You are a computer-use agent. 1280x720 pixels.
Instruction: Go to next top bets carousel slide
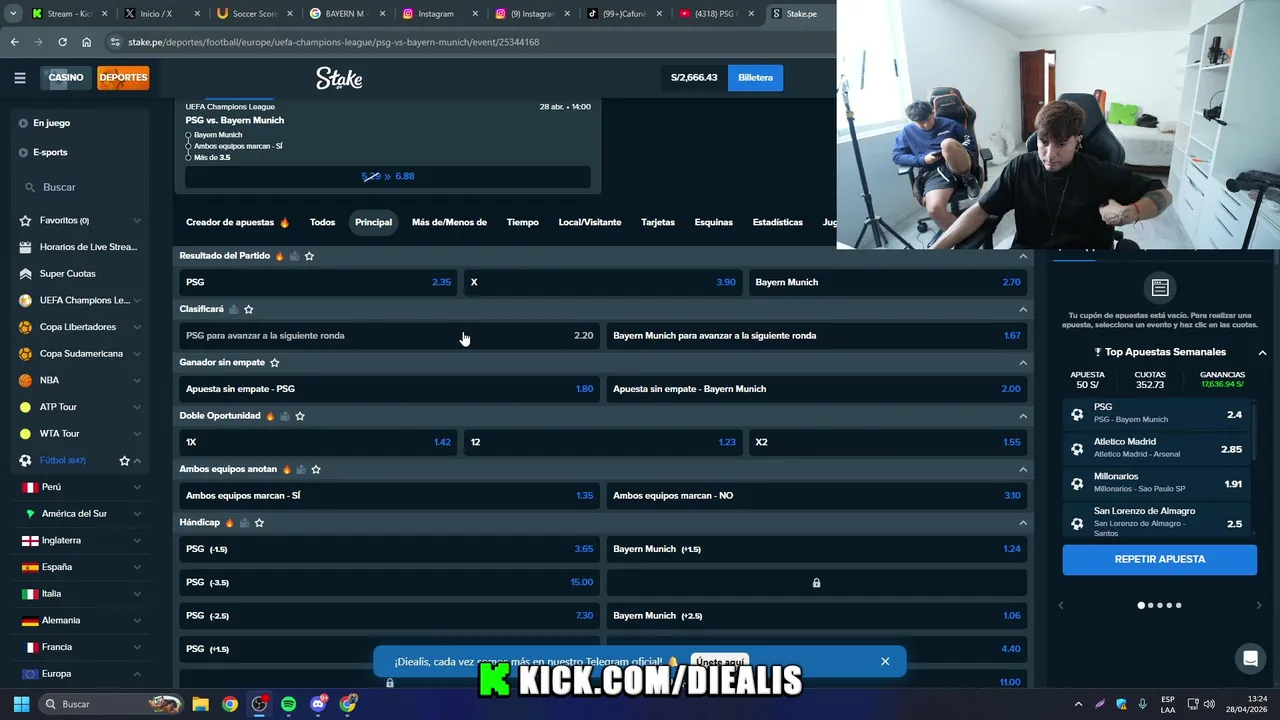pos(1258,605)
